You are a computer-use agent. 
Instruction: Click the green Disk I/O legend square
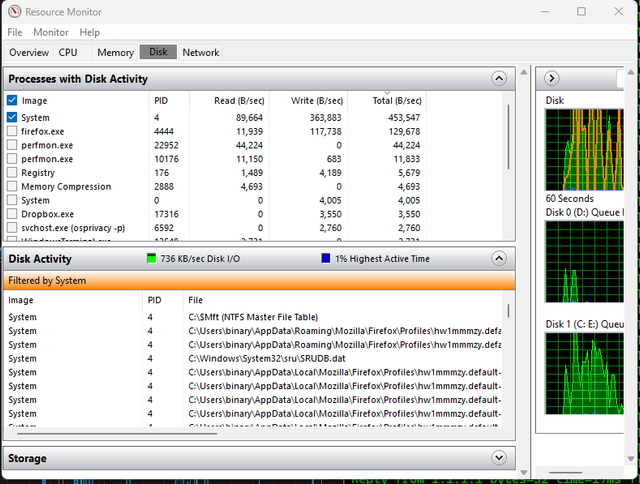[x=151, y=258]
